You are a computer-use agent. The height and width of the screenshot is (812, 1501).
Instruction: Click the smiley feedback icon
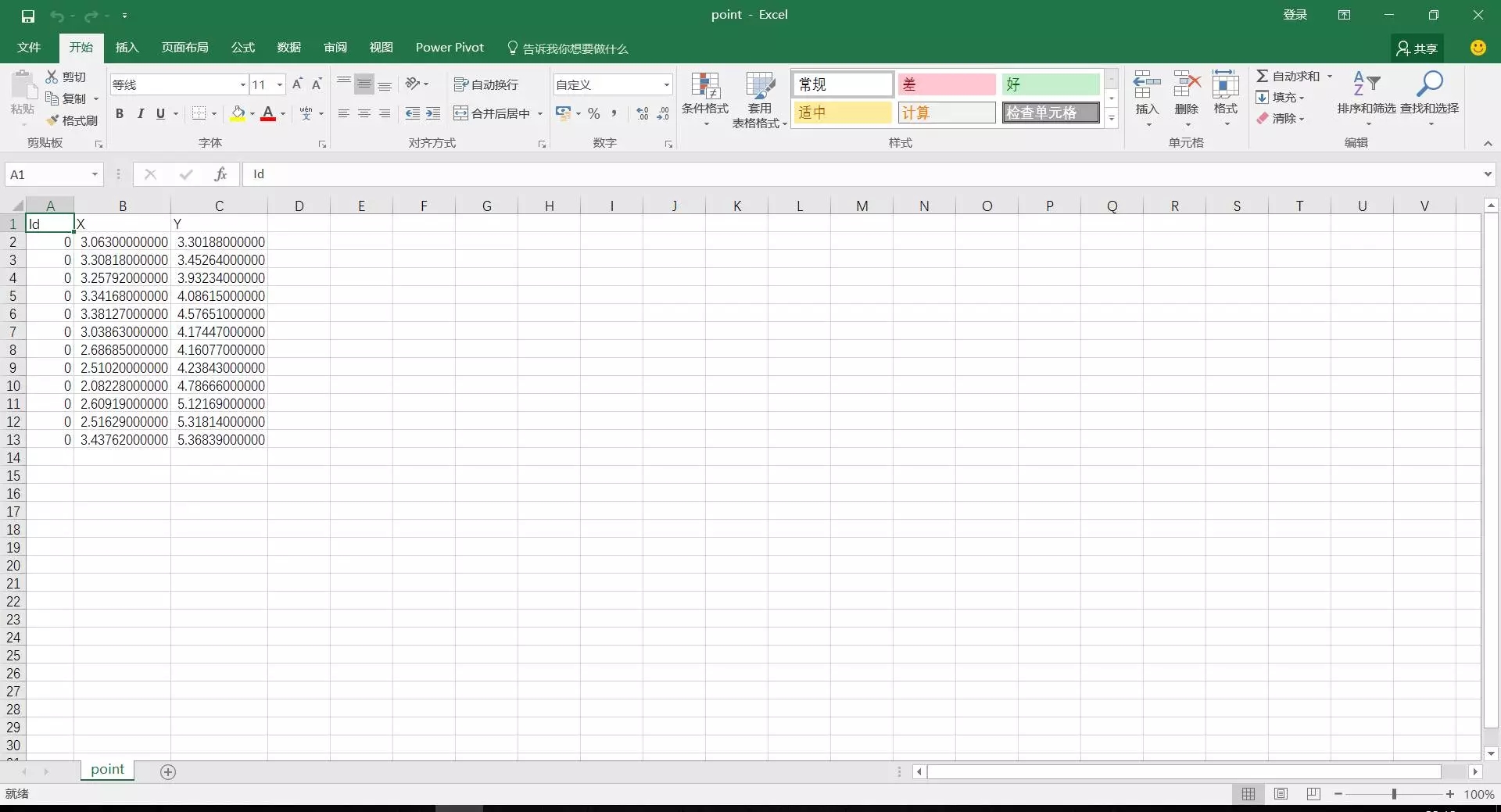click(1478, 48)
